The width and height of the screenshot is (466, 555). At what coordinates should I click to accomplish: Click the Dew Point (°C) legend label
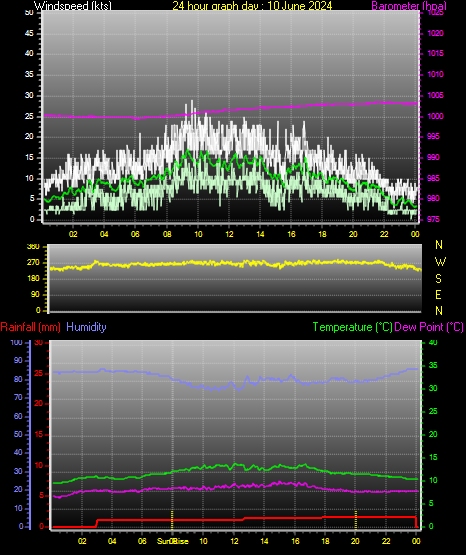coord(429,327)
